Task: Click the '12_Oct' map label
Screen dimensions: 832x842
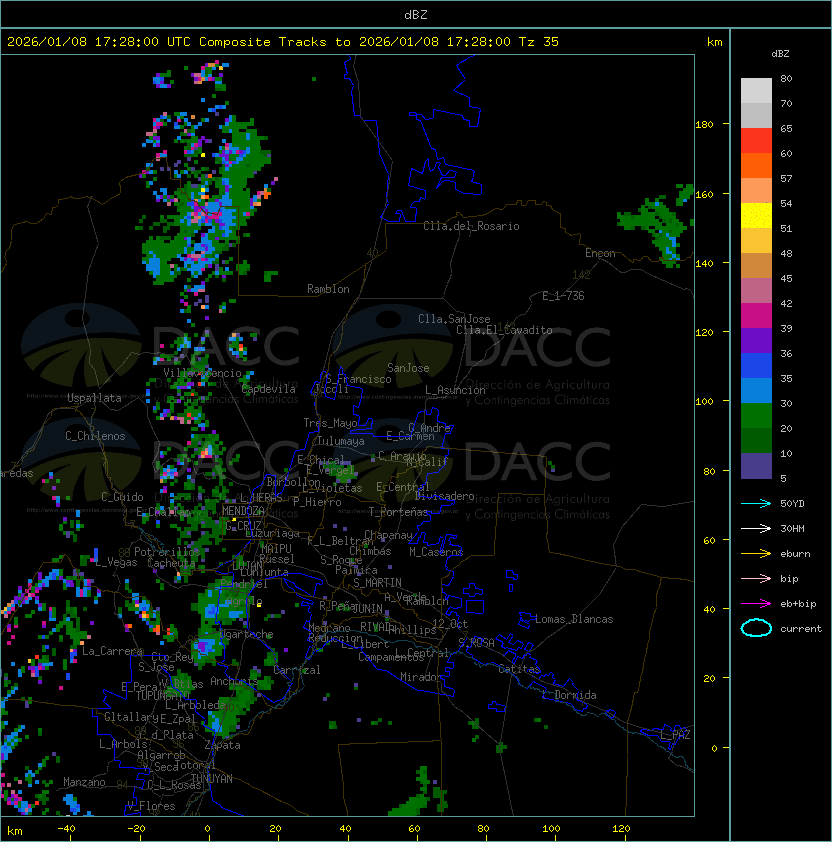Action: tap(450, 624)
